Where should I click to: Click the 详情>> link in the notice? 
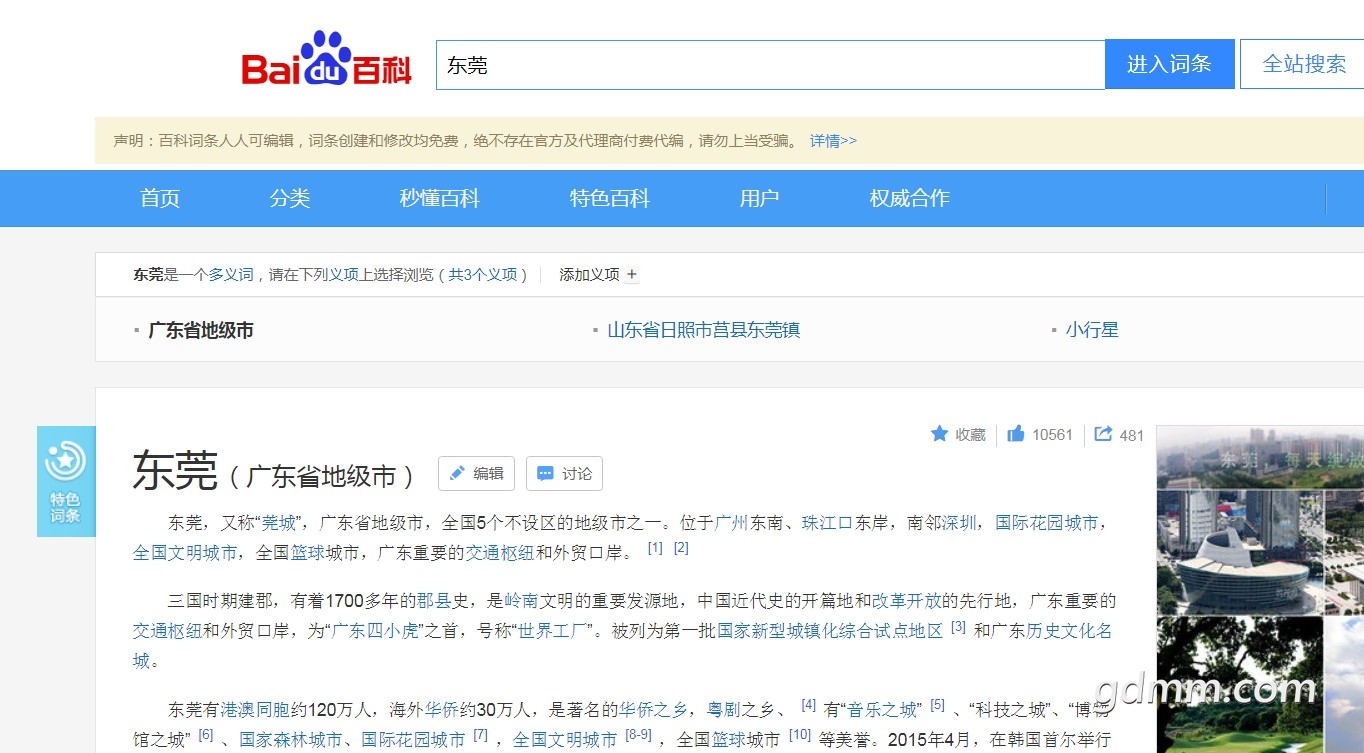coord(833,141)
